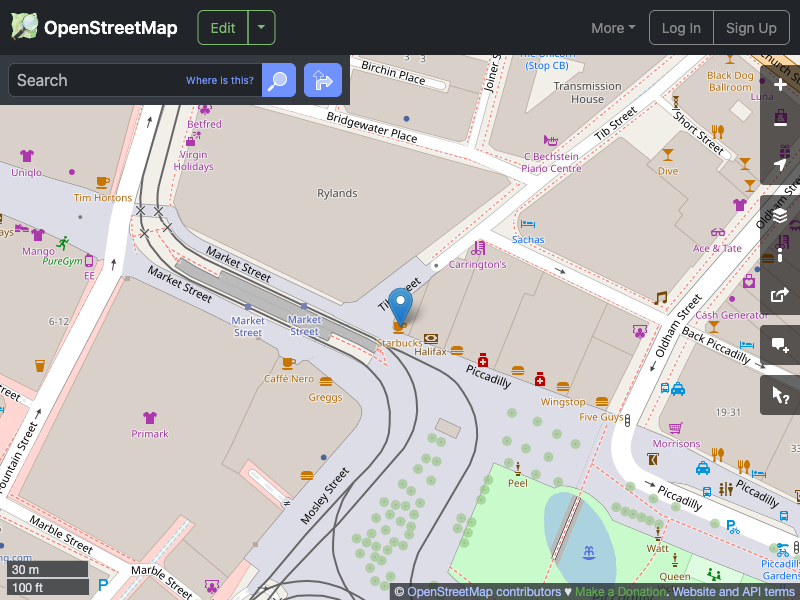Zoom in using the plus icon
The width and height of the screenshot is (800, 600).
coord(780,85)
